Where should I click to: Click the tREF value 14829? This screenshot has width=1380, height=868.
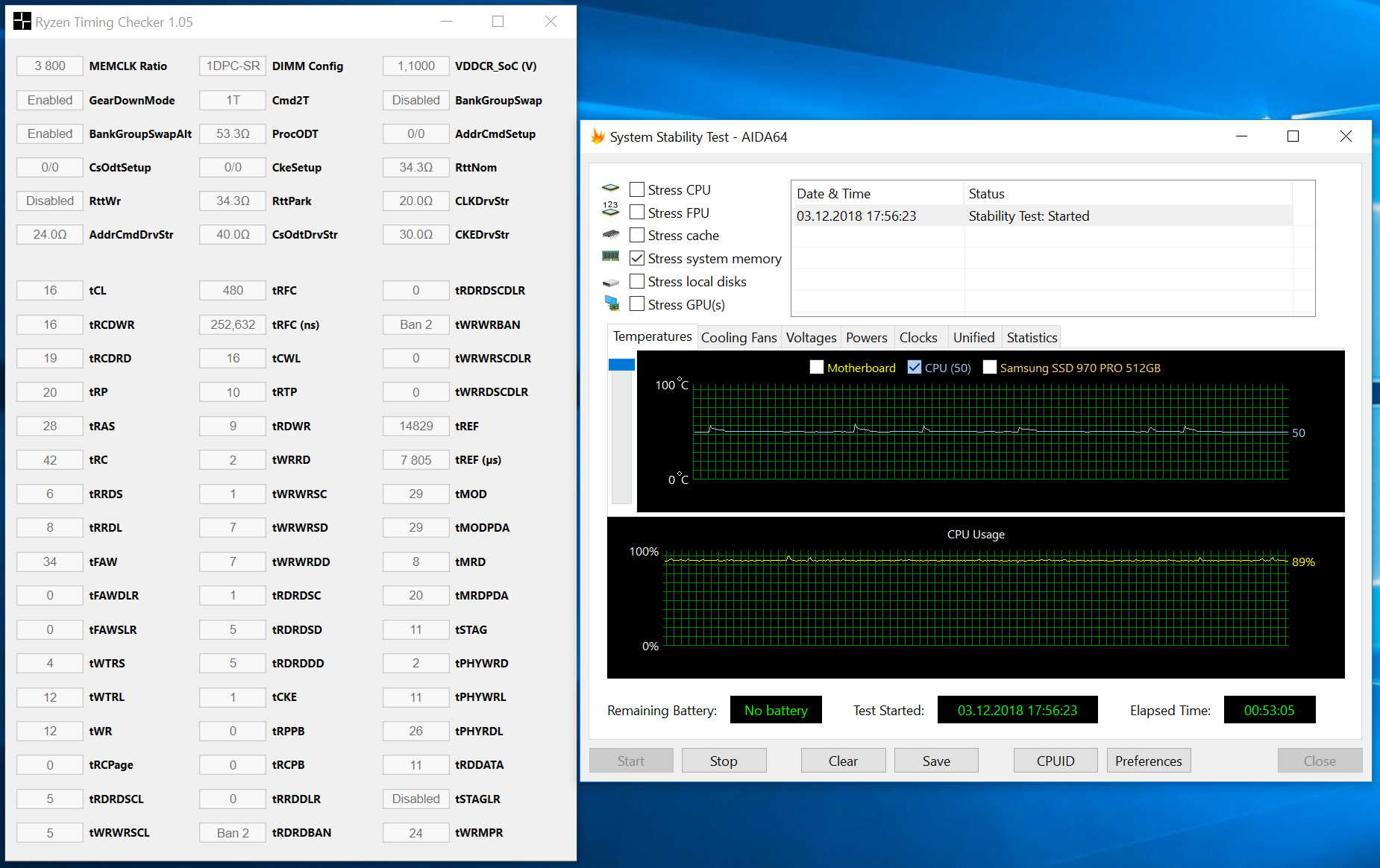click(x=416, y=426)
